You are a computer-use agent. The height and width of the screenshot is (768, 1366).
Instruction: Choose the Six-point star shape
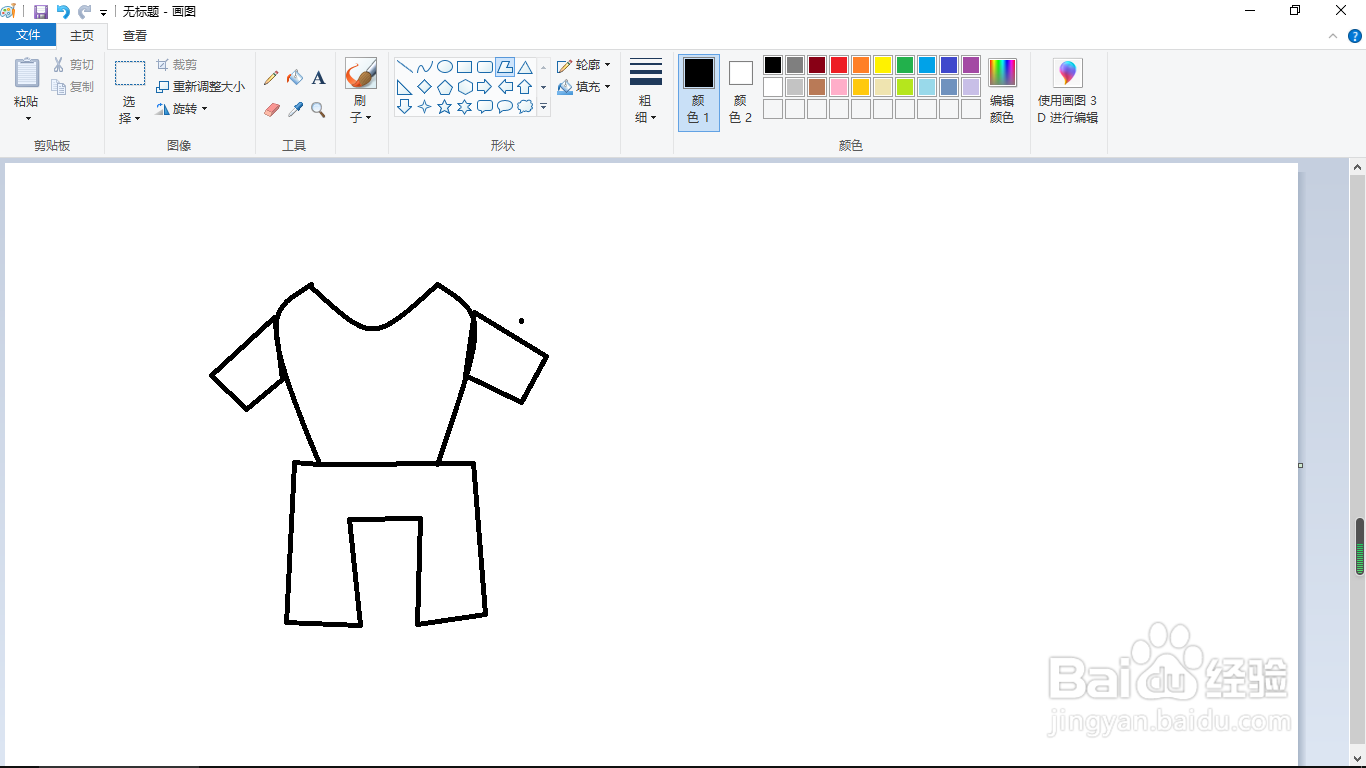[465, 106]
